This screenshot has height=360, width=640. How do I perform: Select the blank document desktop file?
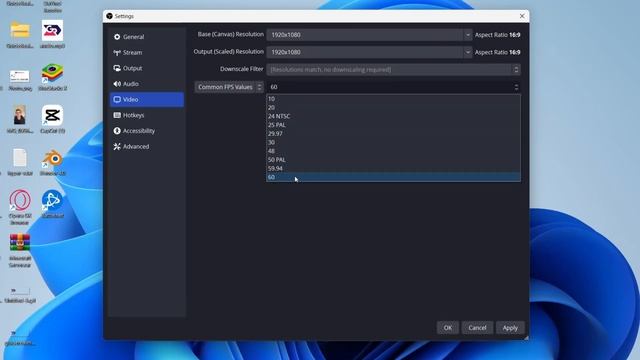coord(20,162)
